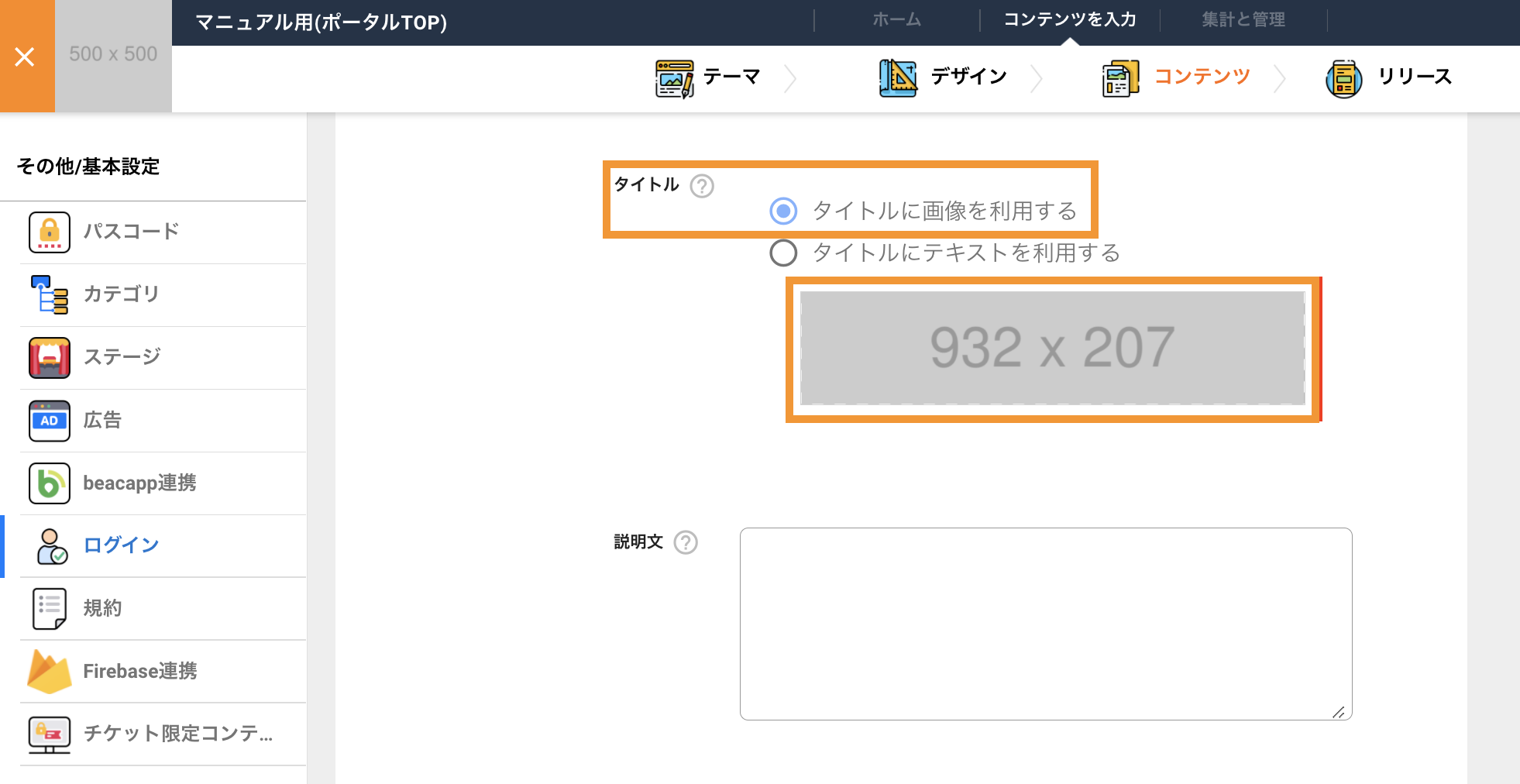Viewport: 1520px width, 784px height.
Task: Go to the デザイン step label
Action: pyautogui.click(x=969, y=77)
